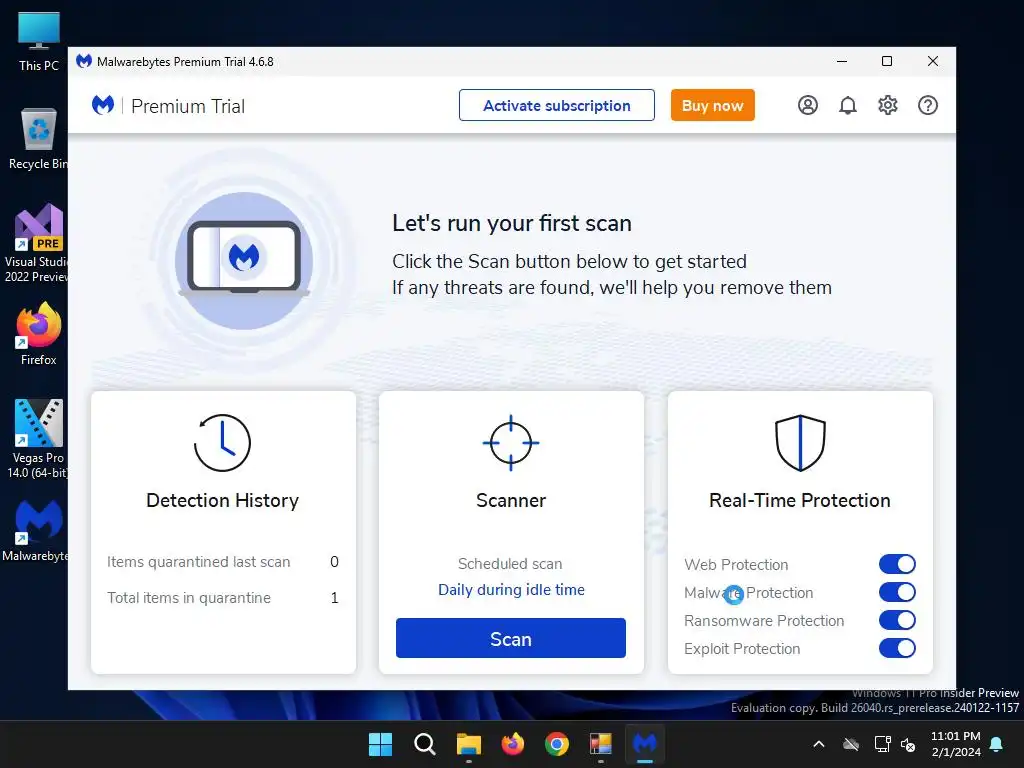Click the Scanner crosshair icon
This screenshot has height=768, width=1024.
tap(511, 443)
